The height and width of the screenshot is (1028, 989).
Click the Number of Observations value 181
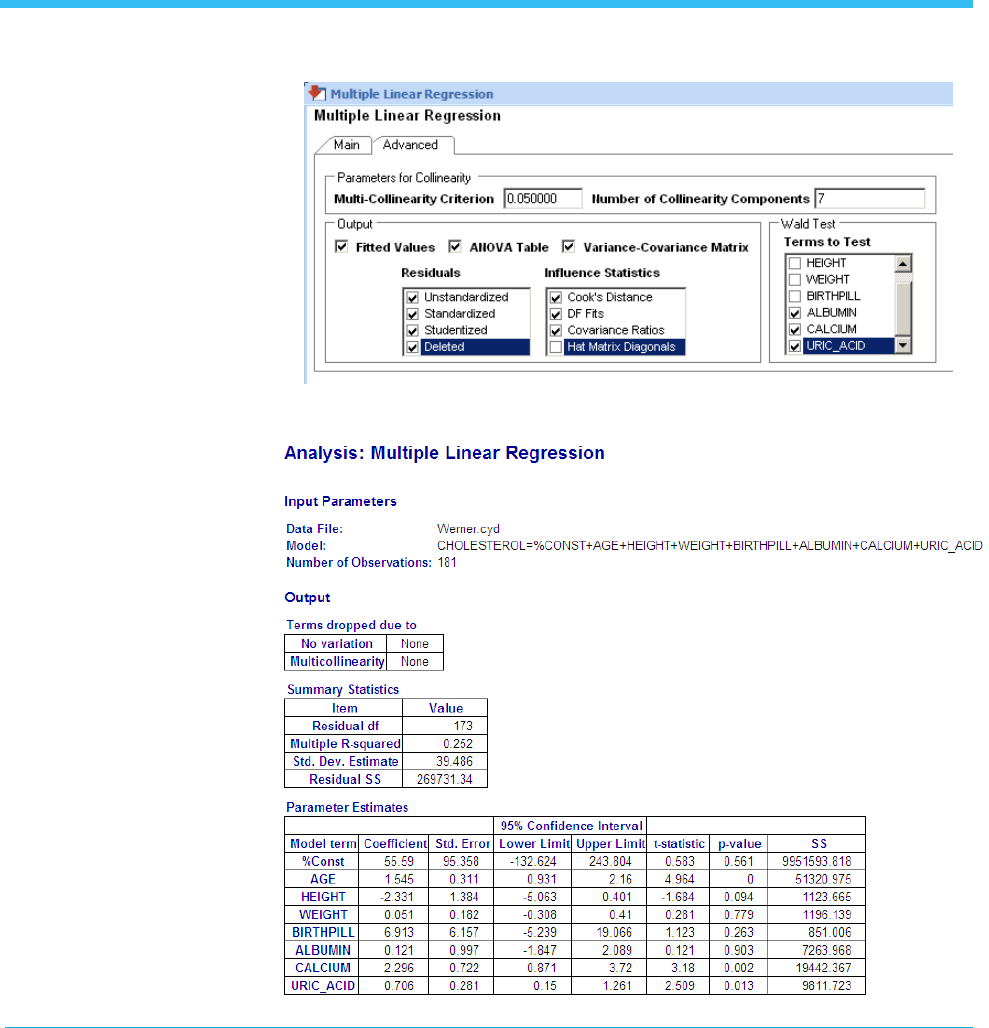click(x=447, y=563)
